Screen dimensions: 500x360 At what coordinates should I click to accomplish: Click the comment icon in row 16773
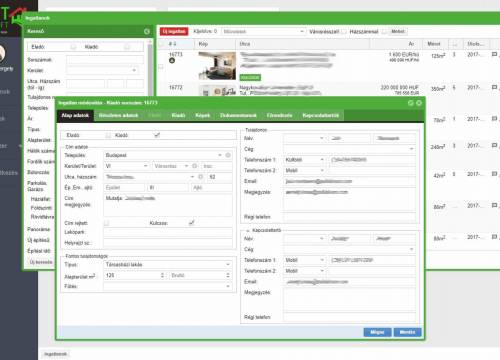494,54
